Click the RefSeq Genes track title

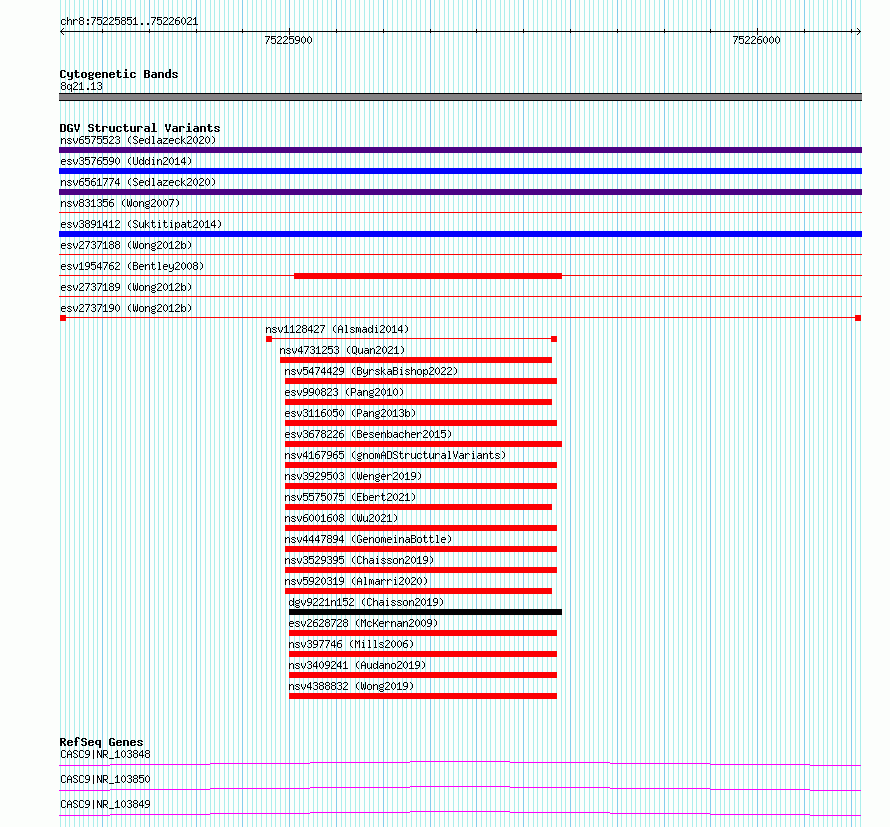point(101,742)
